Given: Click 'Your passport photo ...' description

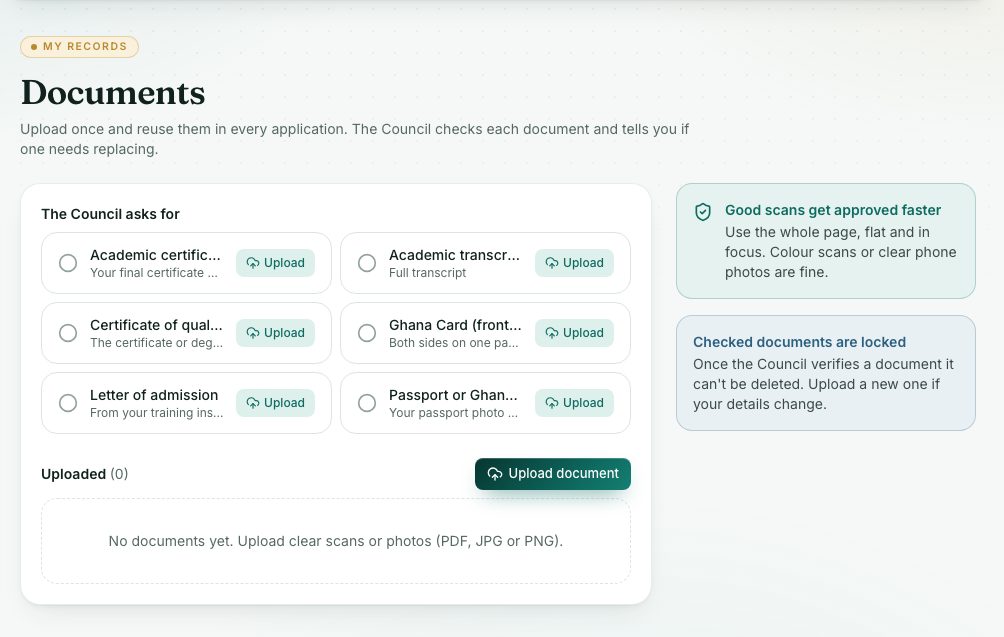Looking at the screenshot, I should 453,413.
